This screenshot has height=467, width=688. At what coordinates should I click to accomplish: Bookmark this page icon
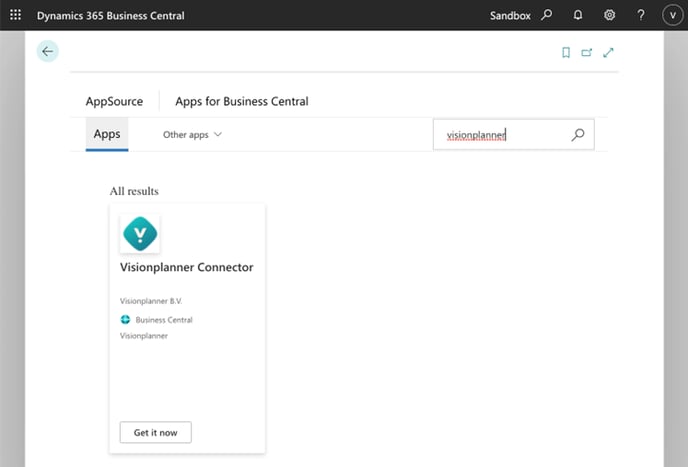tap(566, 53)
